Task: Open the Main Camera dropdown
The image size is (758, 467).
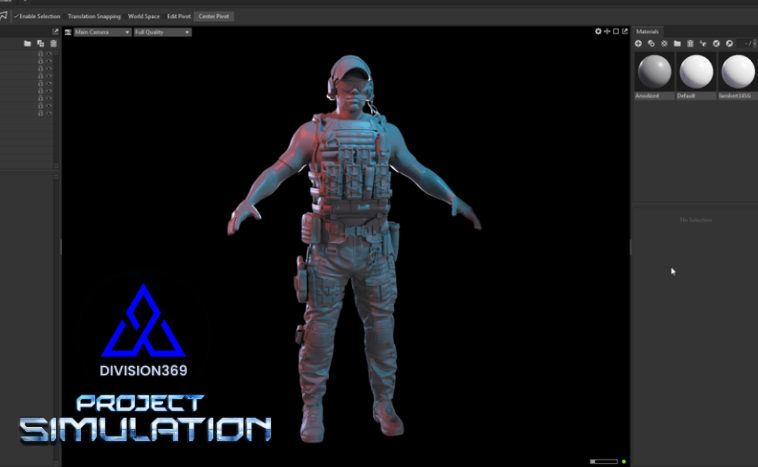Action: pos(102,32)
